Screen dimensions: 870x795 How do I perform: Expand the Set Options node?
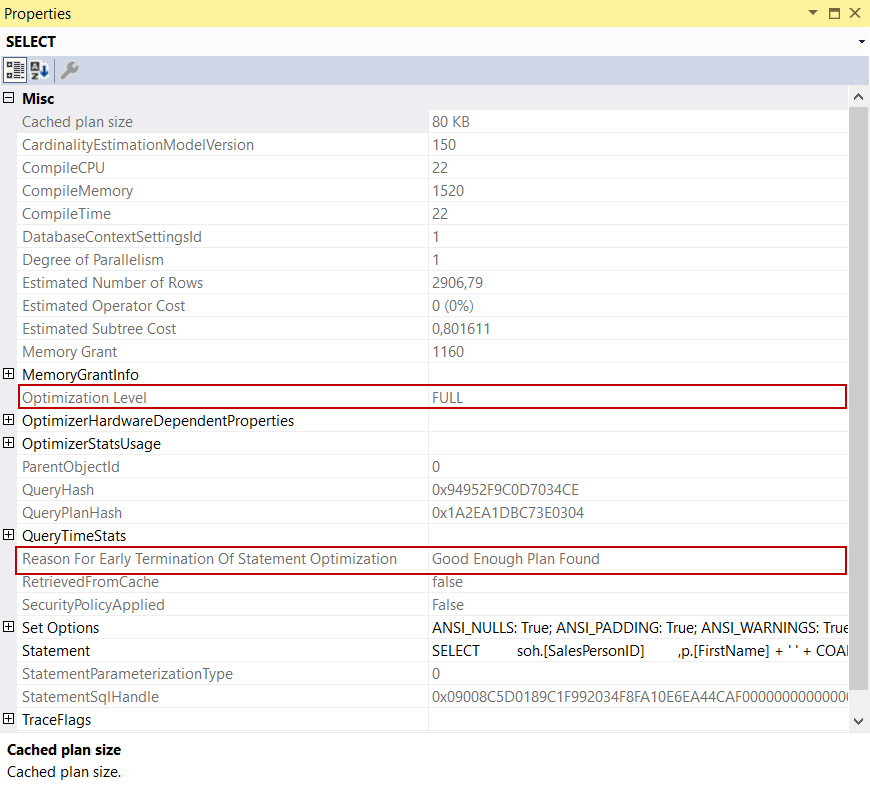(x=8, y=627)
